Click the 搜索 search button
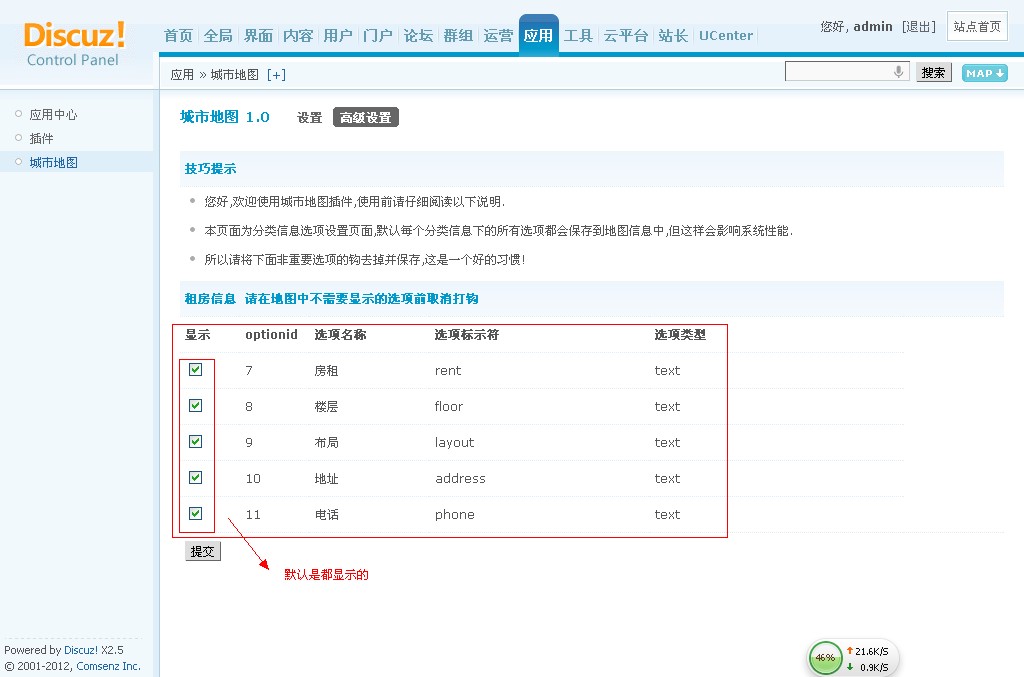This screenshot has height=677, width=1024. click(x=933, y=73)
